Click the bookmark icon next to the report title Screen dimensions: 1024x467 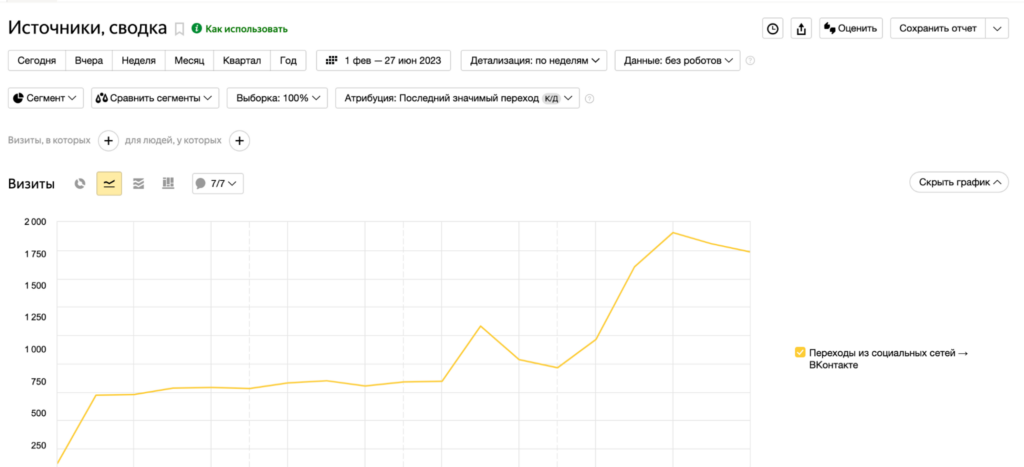[180, 29]
